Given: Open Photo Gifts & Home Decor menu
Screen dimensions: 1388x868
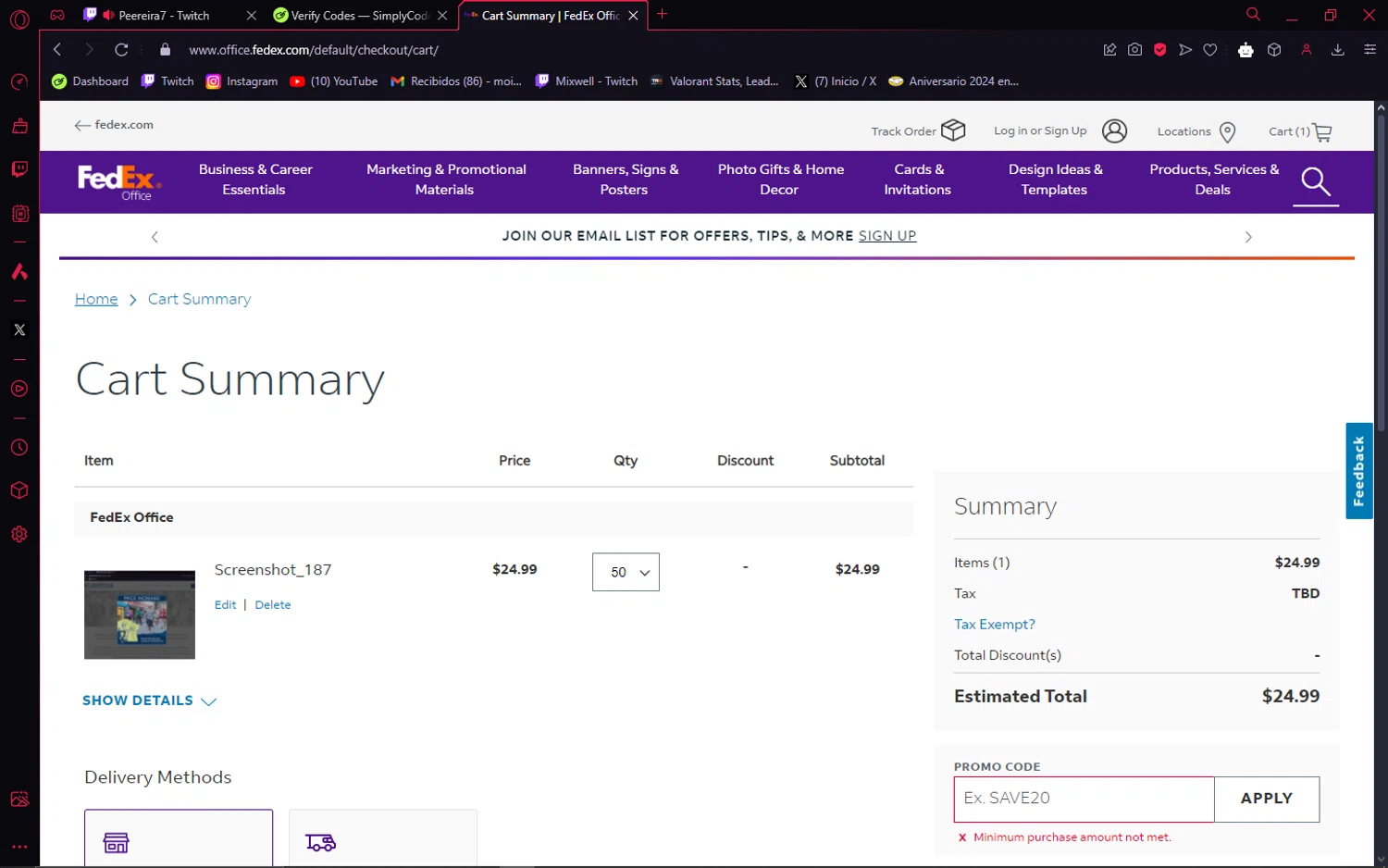Looking at the screenshot, I should (780, 180).
